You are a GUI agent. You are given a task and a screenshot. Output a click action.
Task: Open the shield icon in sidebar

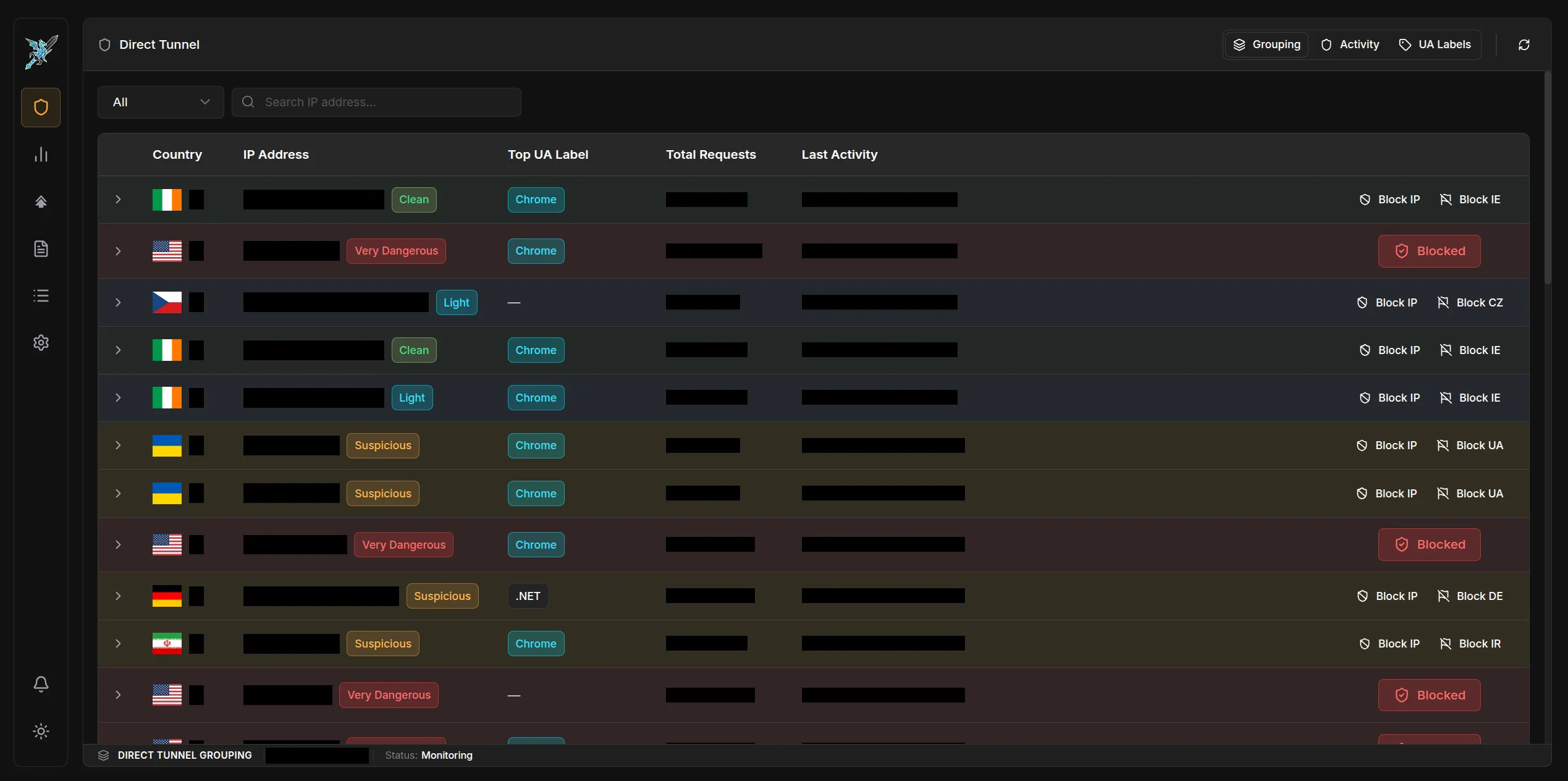point(41,108)
